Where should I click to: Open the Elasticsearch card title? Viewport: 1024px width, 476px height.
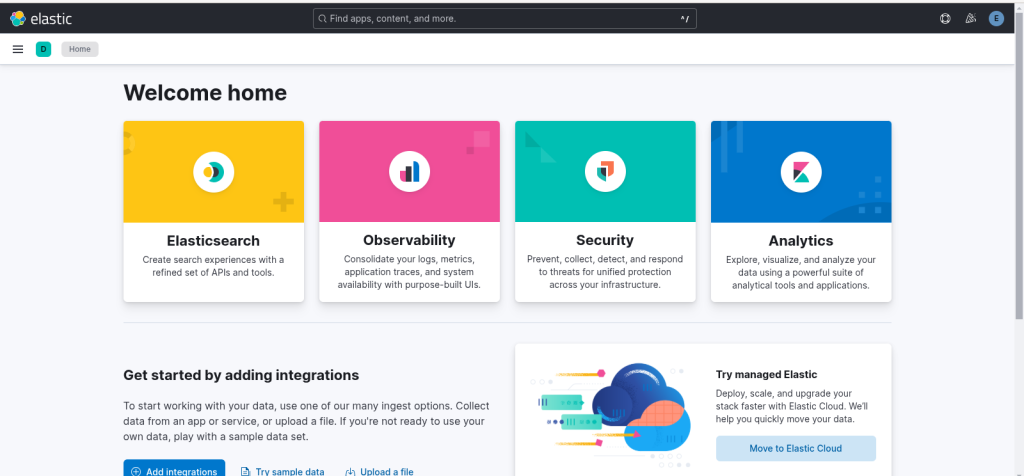coord(214,240)
